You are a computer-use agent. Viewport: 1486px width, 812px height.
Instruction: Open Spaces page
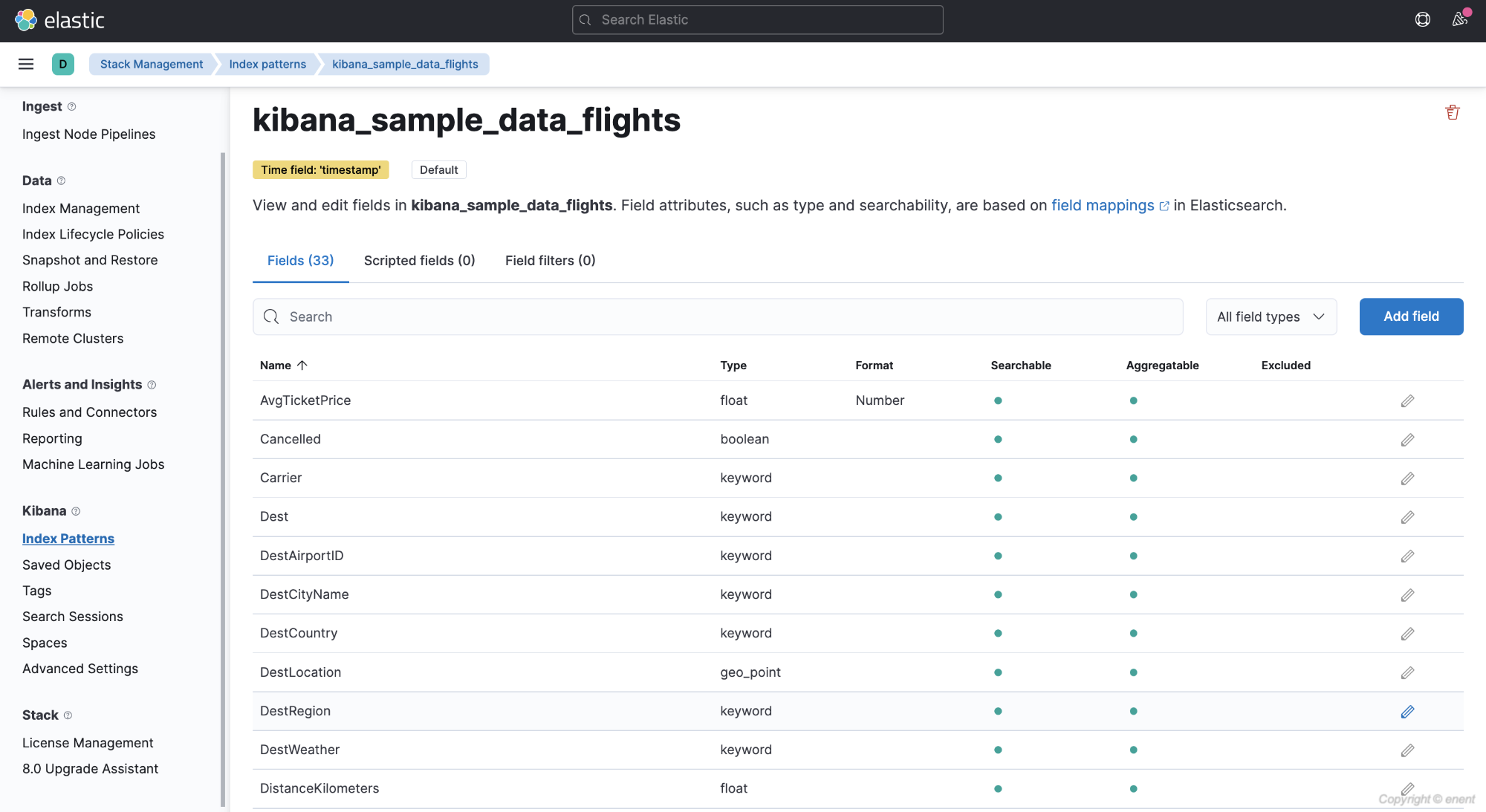pos(45,643)
